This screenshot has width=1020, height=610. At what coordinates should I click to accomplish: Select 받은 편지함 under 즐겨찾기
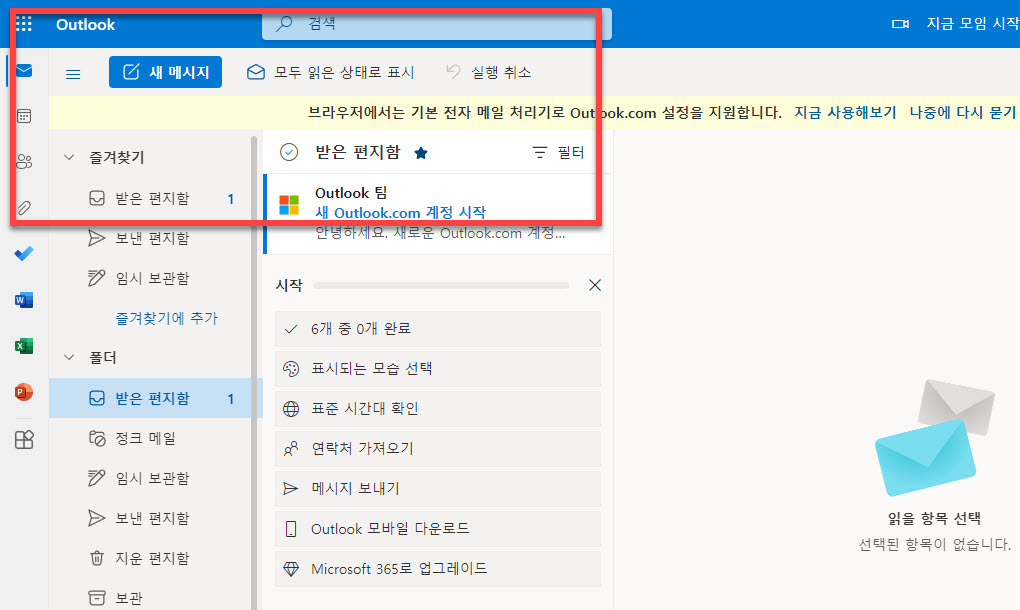coord(156,198)
